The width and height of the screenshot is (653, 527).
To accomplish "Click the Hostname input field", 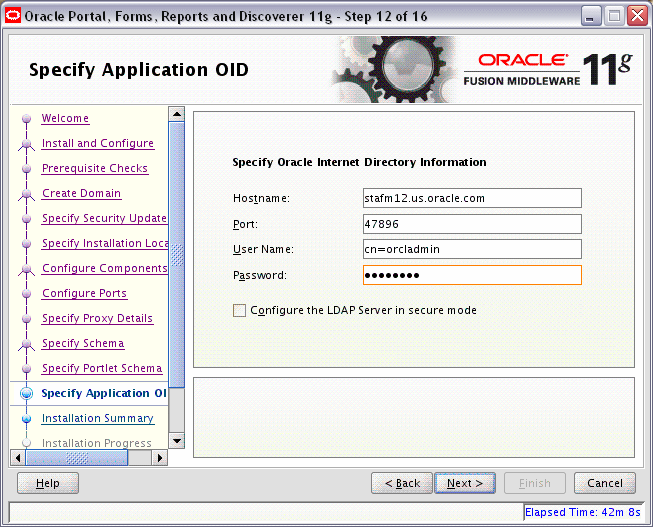I will tap(472, 198).
